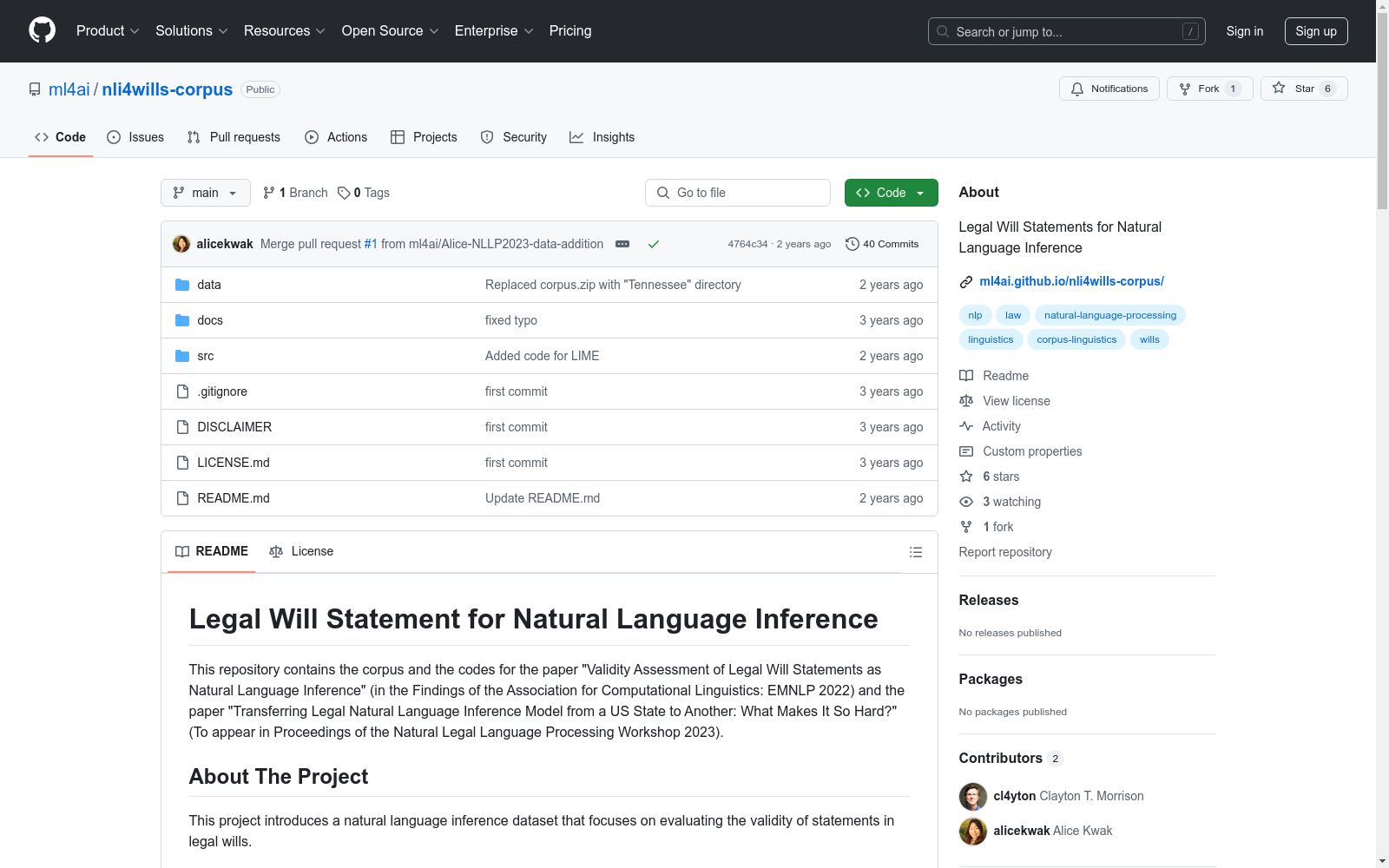Open the Pricing link
The height and width of the screenshot is (868, 1389).
tap(570, 31)
